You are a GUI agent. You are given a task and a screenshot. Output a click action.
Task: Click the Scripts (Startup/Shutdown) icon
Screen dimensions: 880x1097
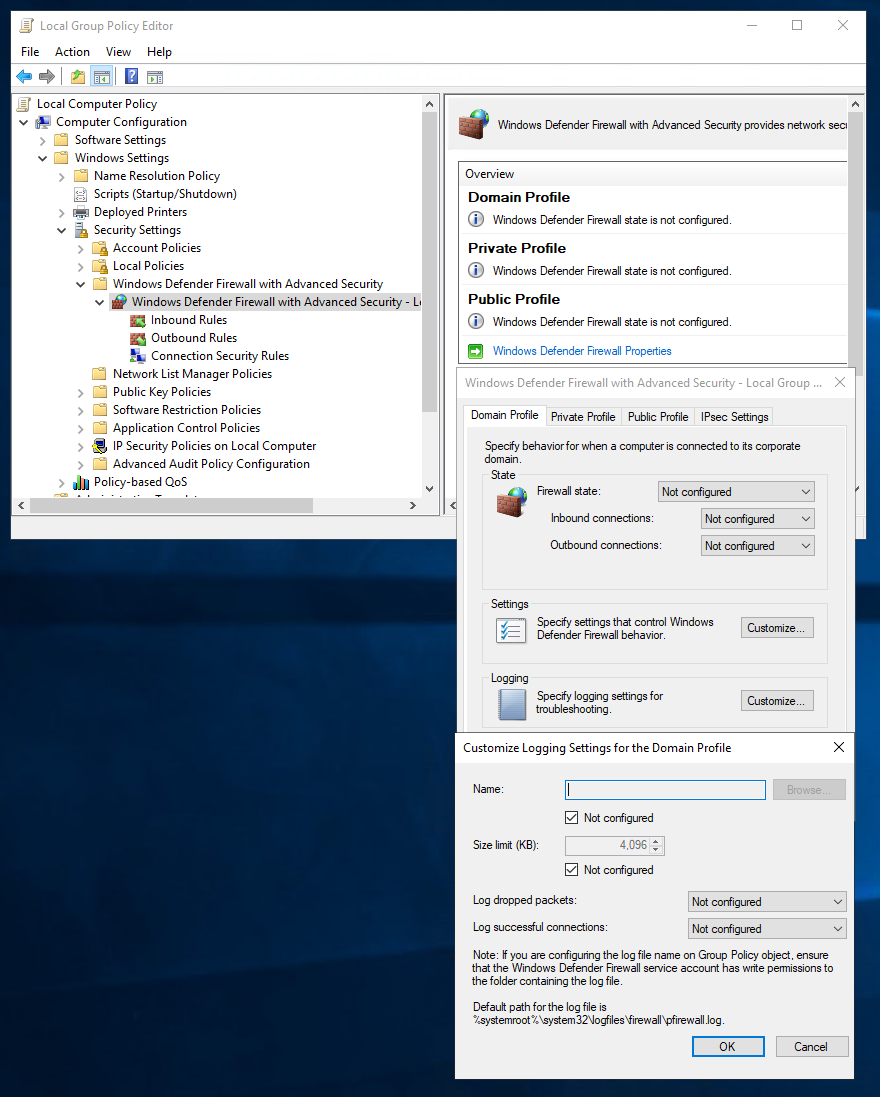pos(81,194)
